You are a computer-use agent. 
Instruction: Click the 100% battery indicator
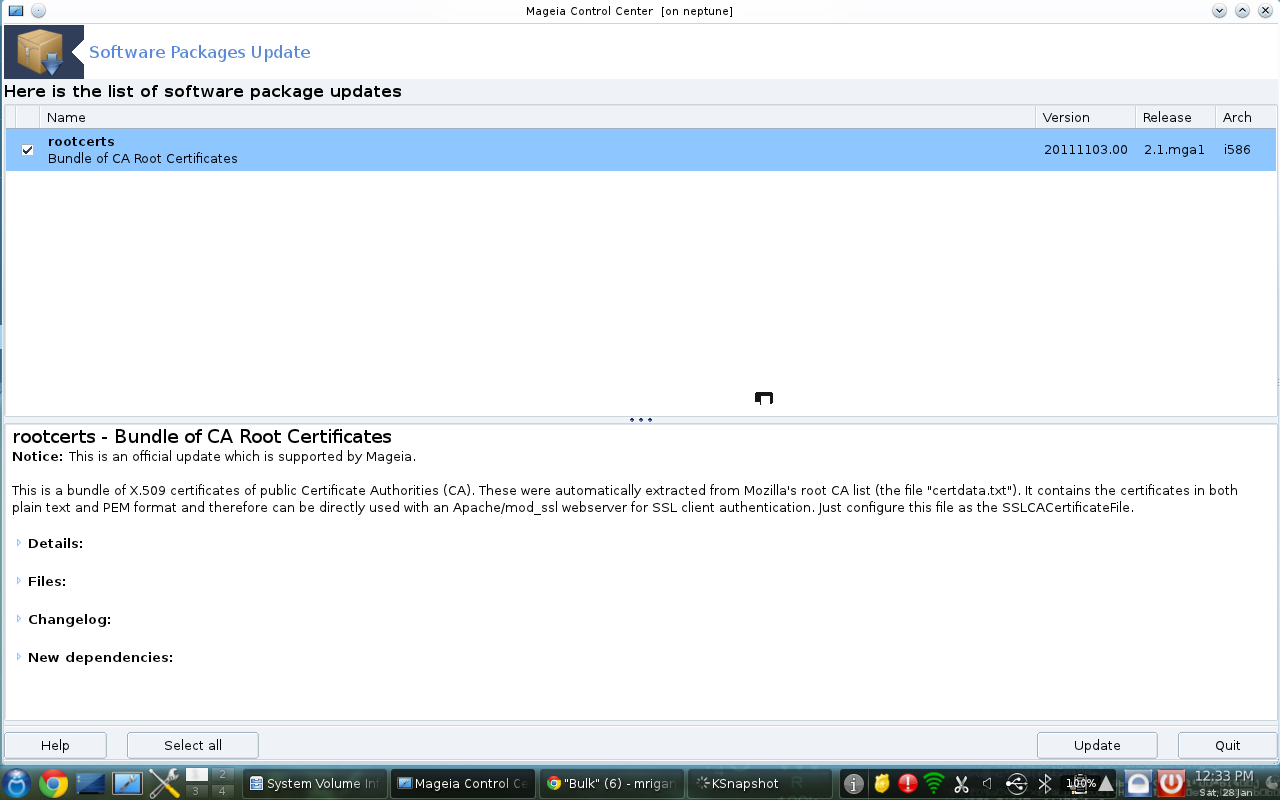(x=1080, y=783)
